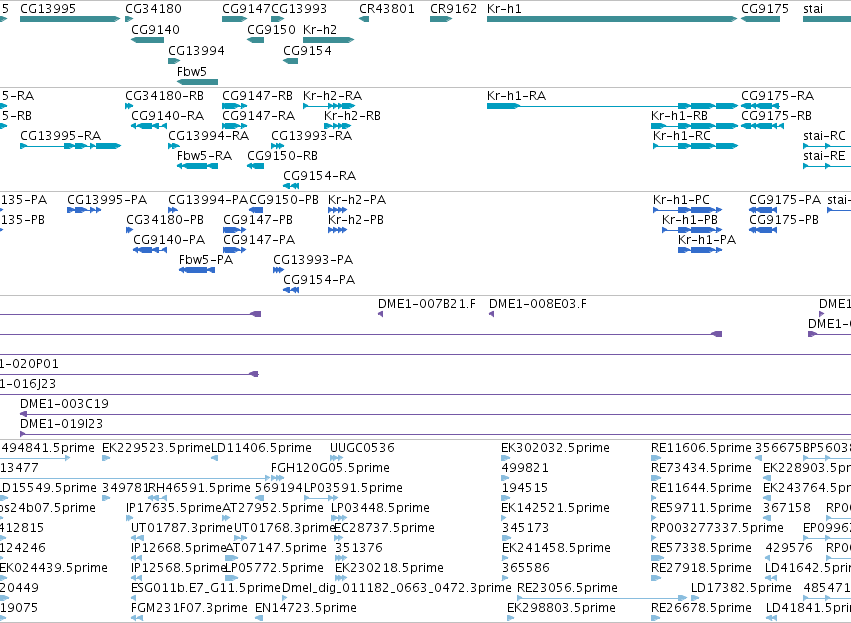Click the DME1-008E03.F clone label

[x=538, y=304]
